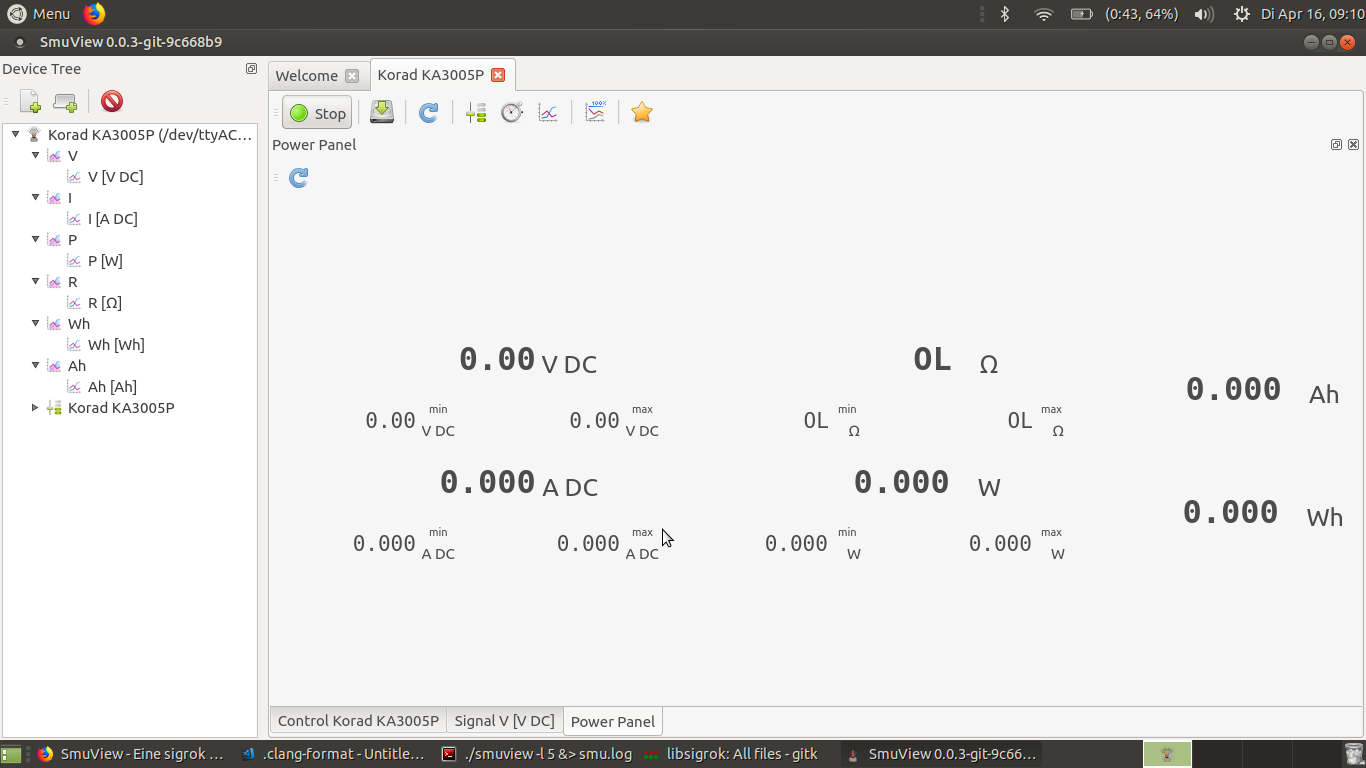Screen dimensions: 1366x768
Task: Float the Device Tree dock panel
Action: coord(251,69)
